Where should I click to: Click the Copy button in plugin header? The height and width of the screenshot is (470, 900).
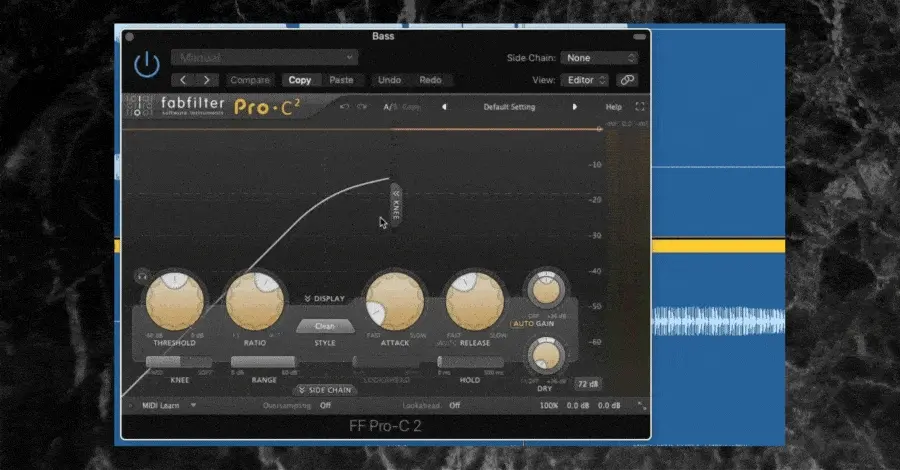point(300,80)
